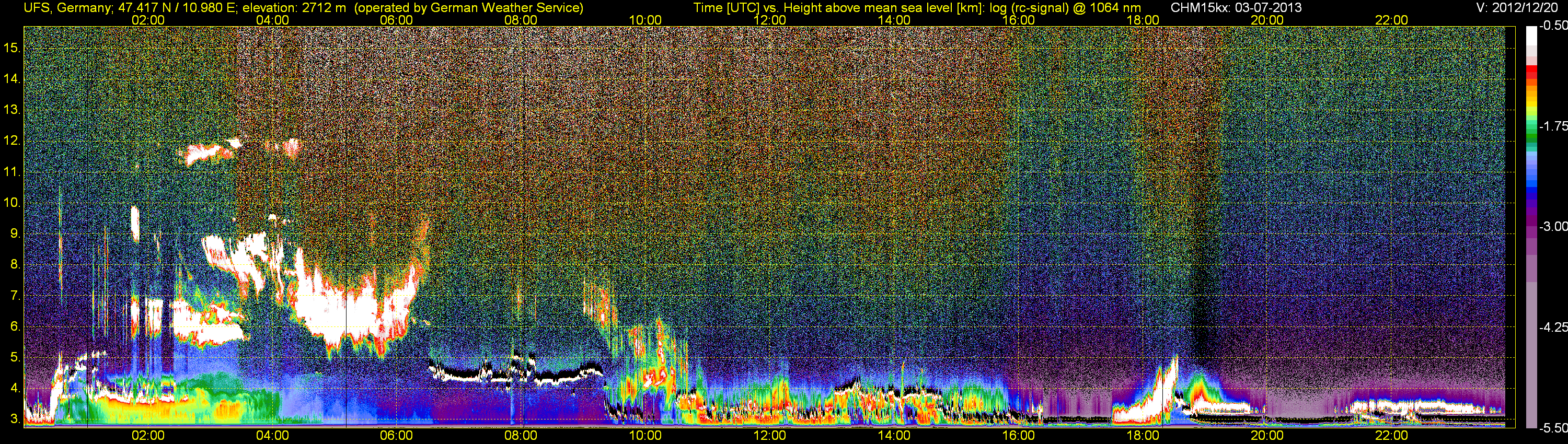The image size is (1568, 444).
Task: Click the "-5.50" color scale value
Action: pos(1553,428)
